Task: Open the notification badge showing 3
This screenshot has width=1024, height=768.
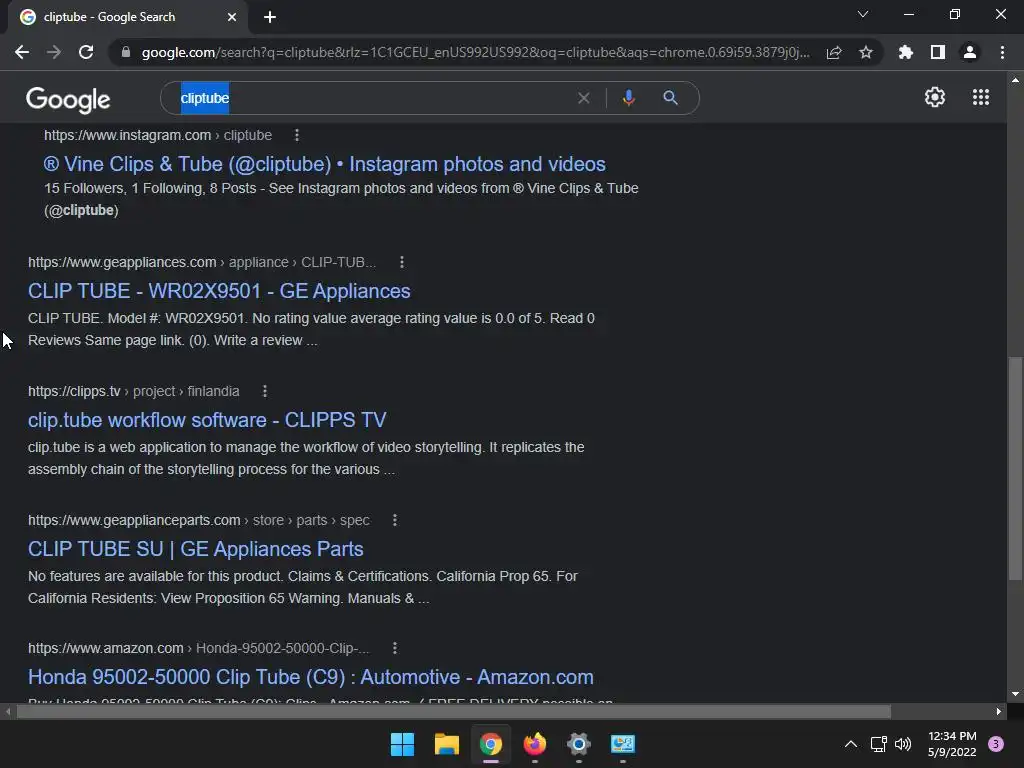Action: (996, 744)
